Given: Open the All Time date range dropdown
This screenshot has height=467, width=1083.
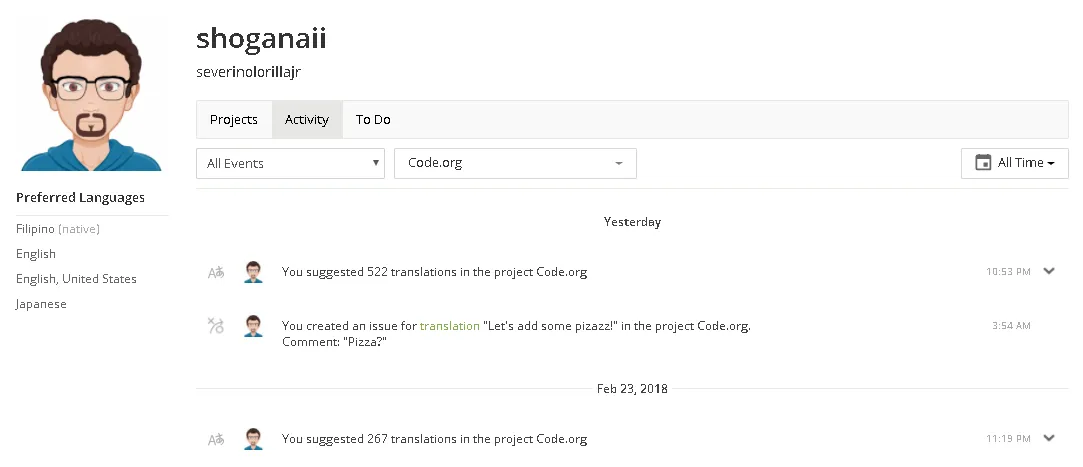Looking at the screenshot, I should (1015, 164).
